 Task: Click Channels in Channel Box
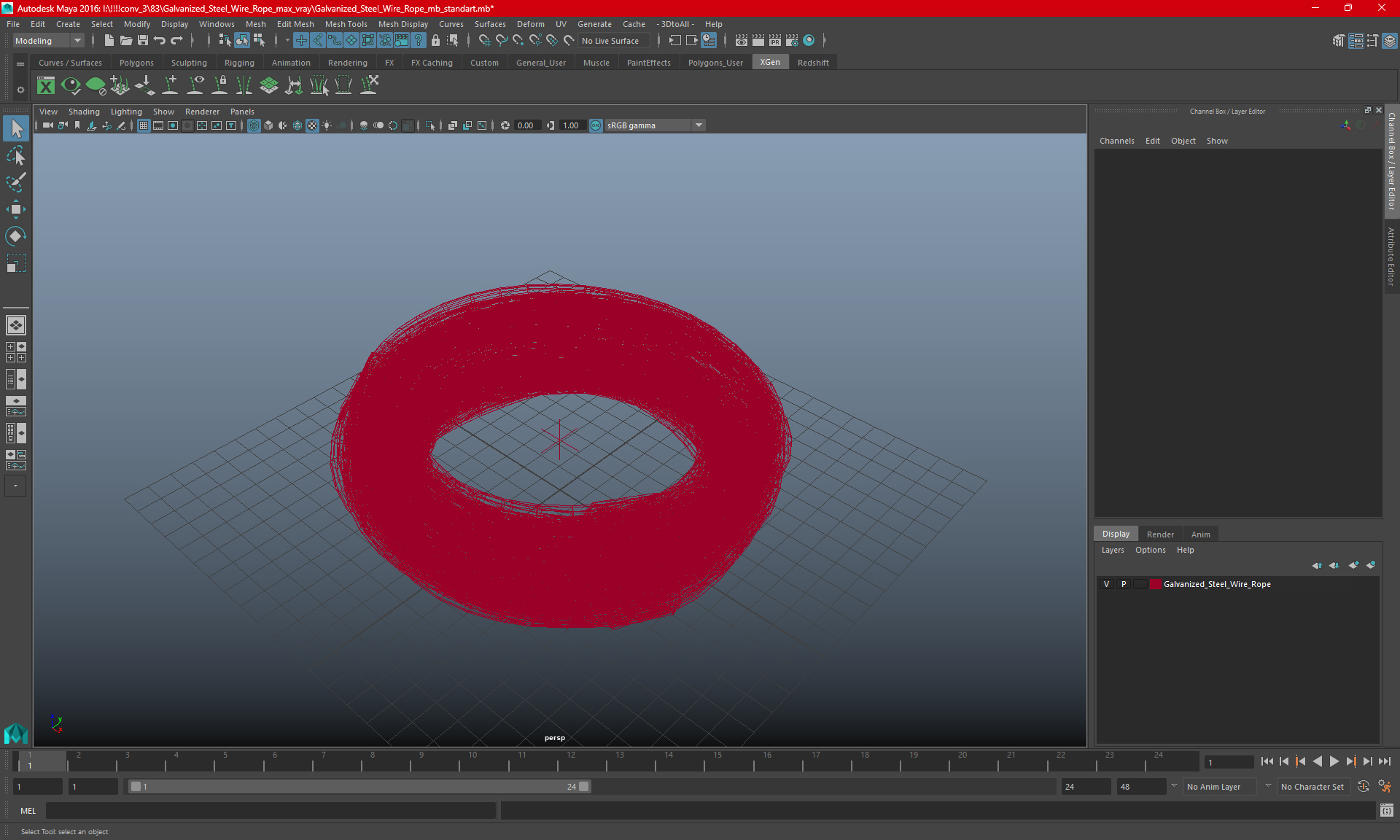[1116, 141]
